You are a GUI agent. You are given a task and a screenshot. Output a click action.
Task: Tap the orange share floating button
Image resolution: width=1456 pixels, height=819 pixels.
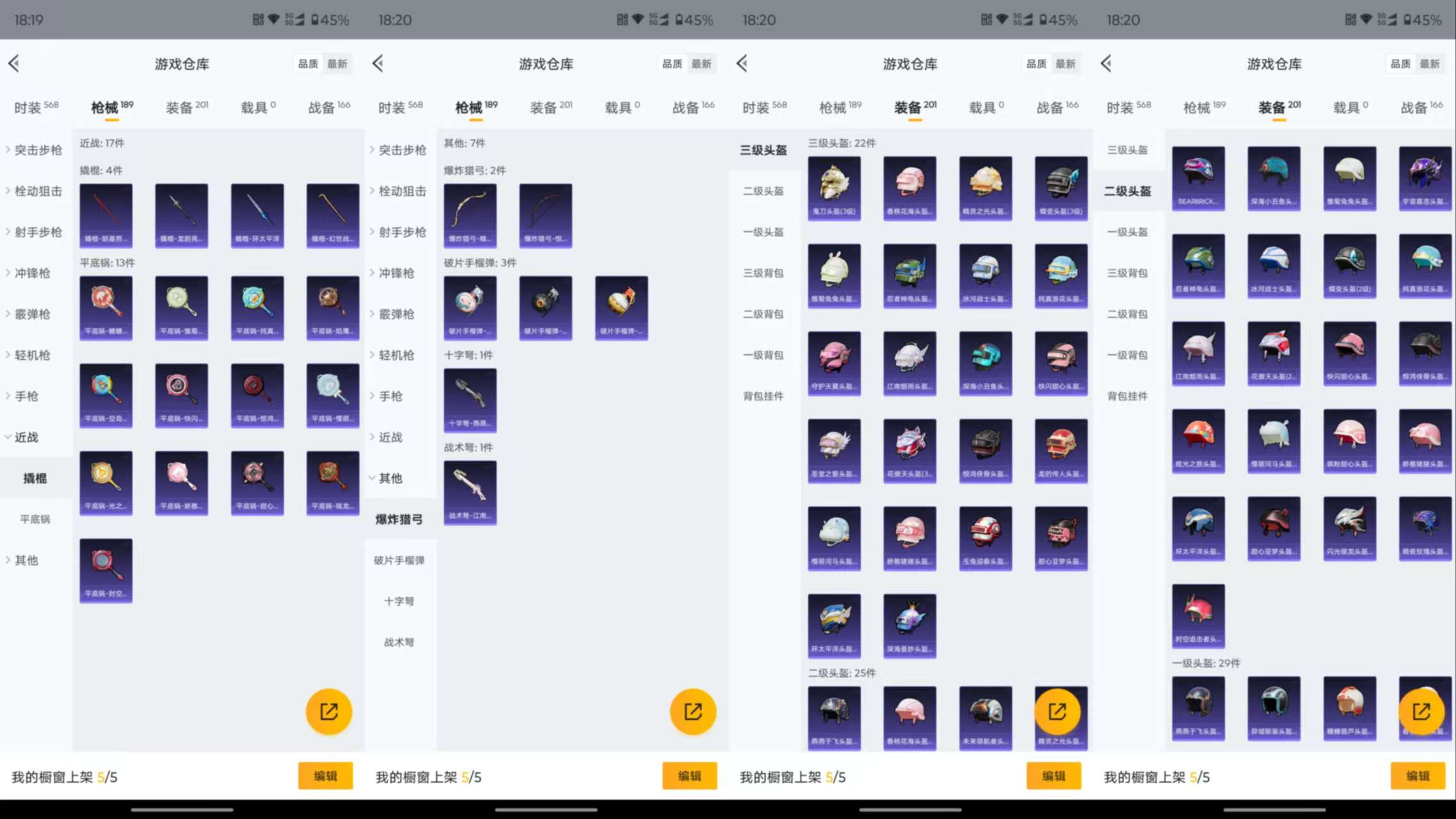[328, 711]
